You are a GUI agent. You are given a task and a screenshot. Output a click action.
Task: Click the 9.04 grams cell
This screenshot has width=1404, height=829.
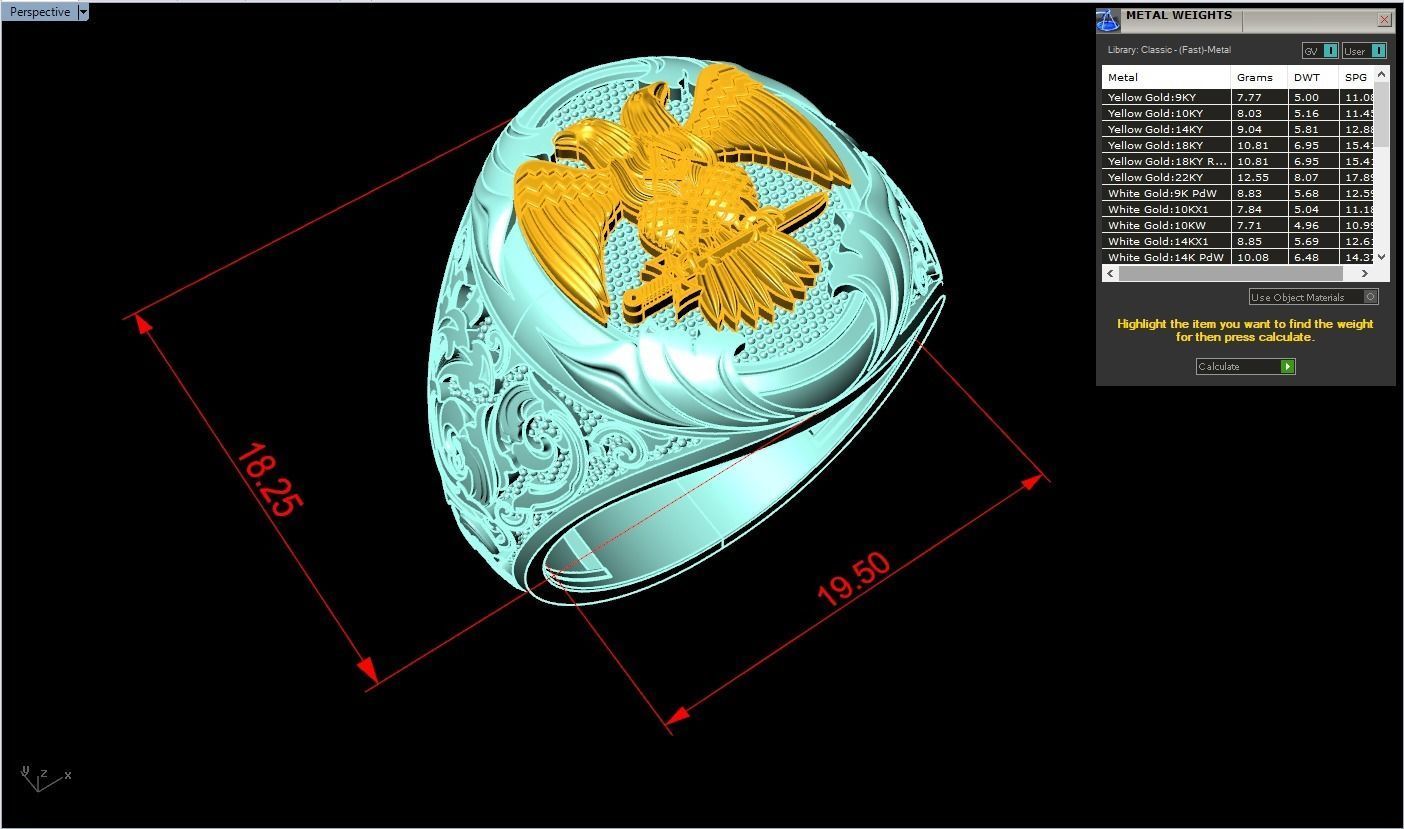coord(1259,129)
